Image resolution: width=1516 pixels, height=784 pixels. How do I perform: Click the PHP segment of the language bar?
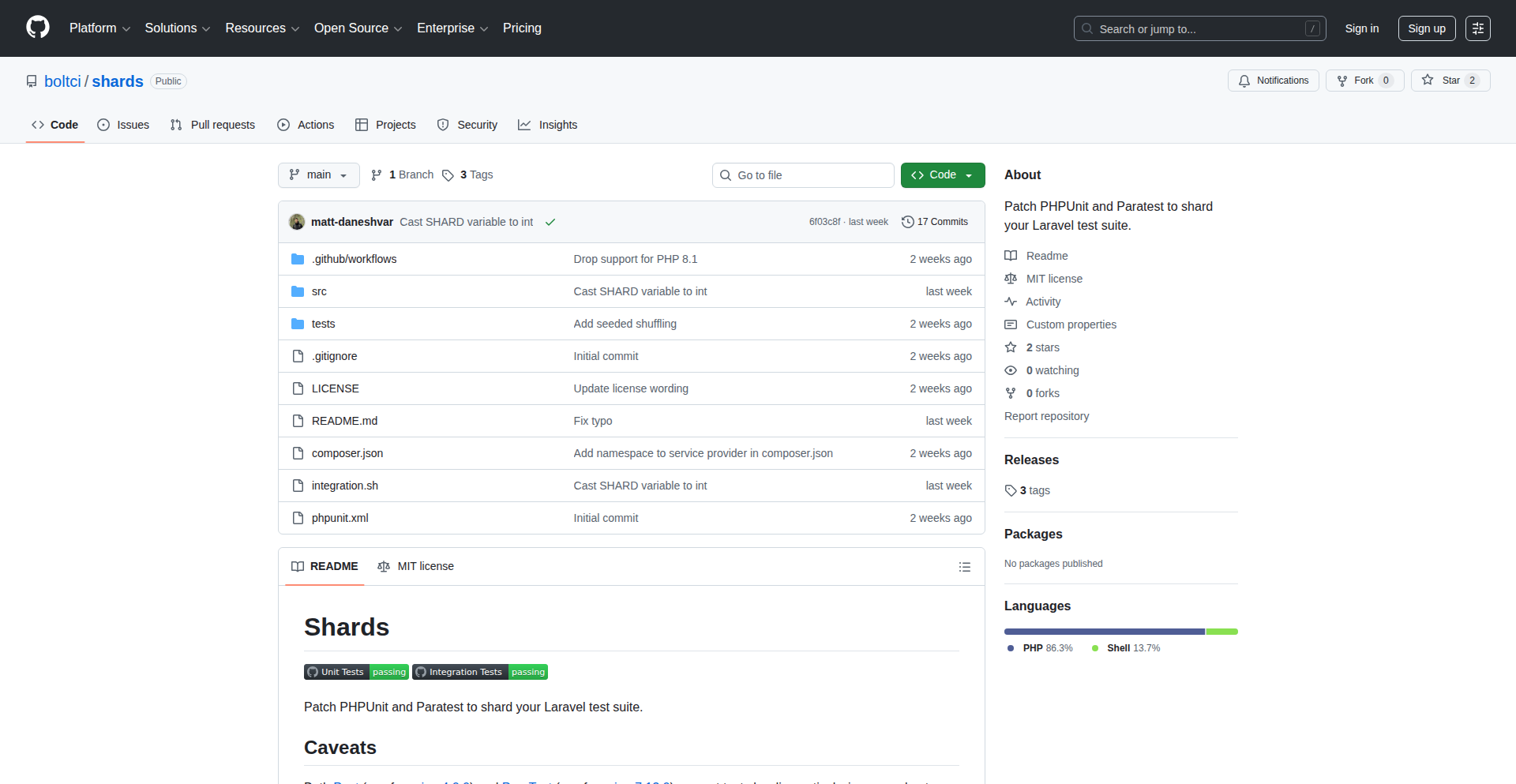click(1103, 632)
